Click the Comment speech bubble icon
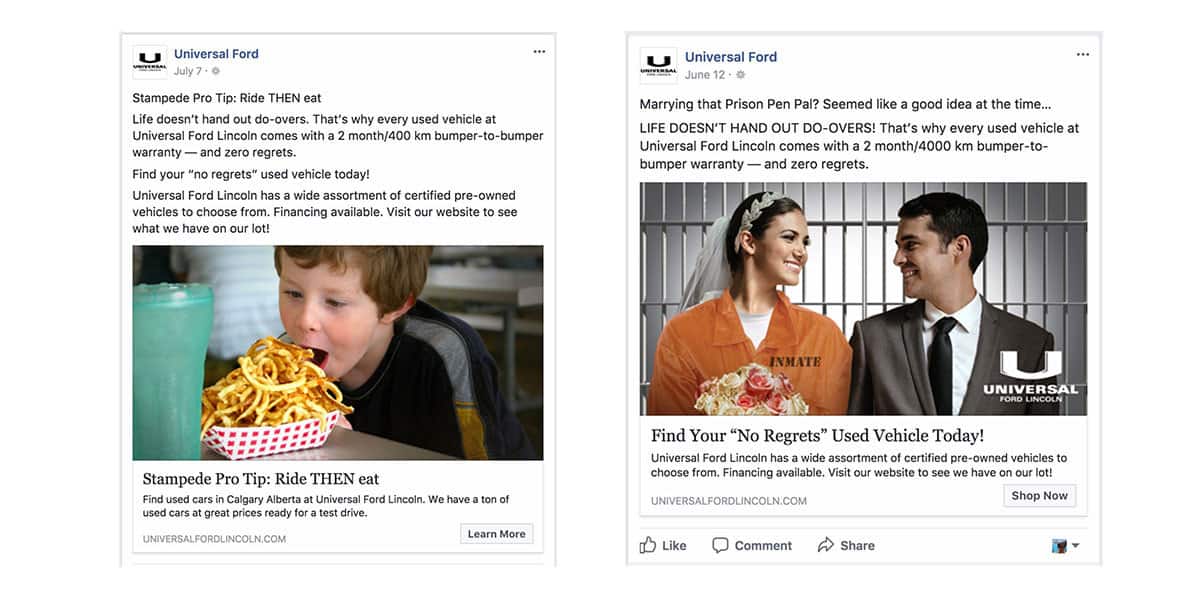This screenshot has height=600, width=1200. click(x=720, y=545)
